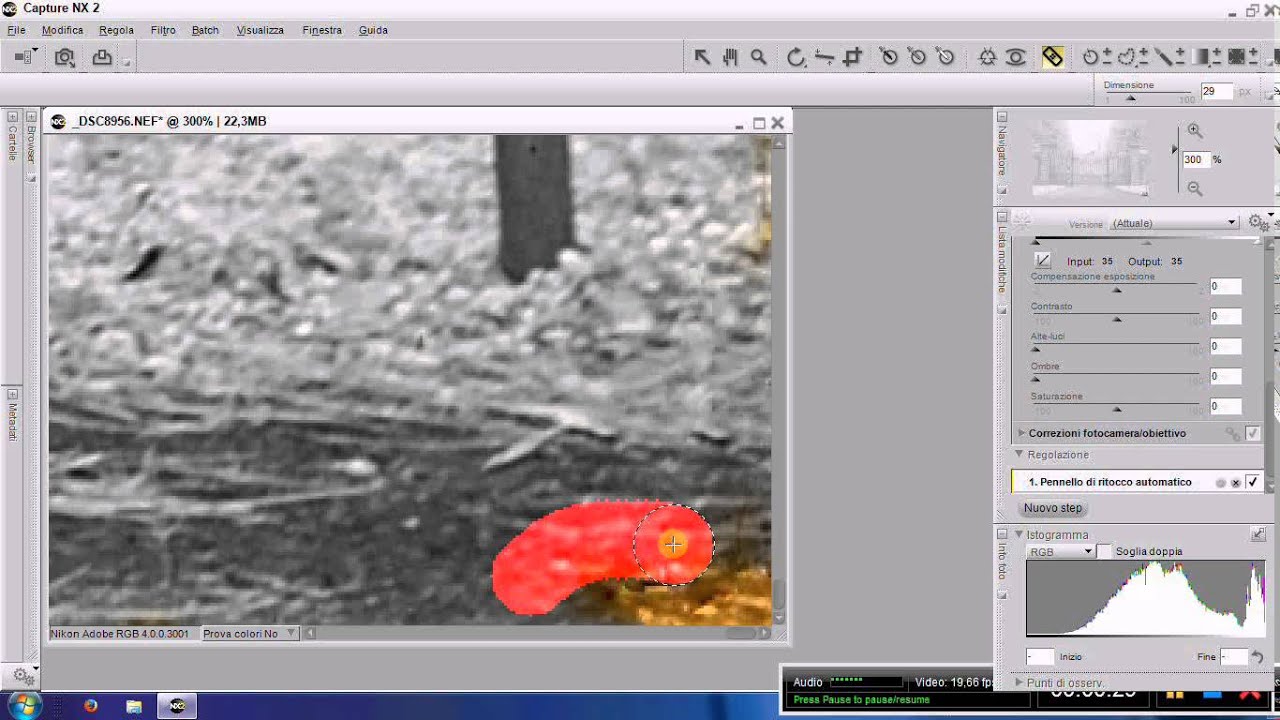Open the Versione (Attuale) dropdown

(x=1175, y=223)
